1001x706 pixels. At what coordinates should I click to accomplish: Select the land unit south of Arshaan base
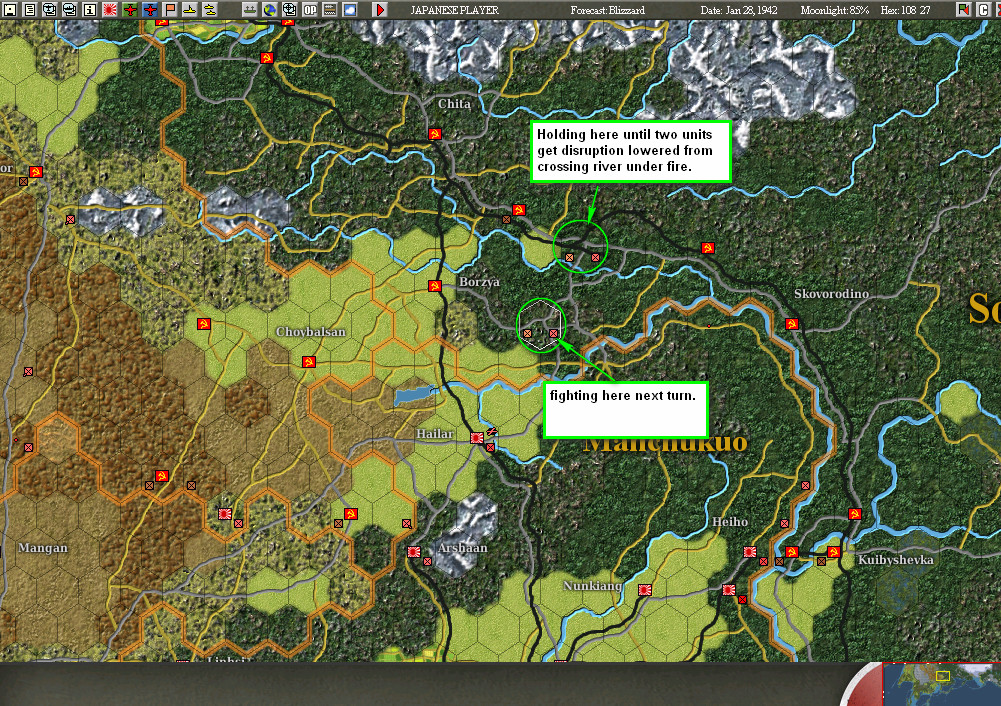(427, 562)
